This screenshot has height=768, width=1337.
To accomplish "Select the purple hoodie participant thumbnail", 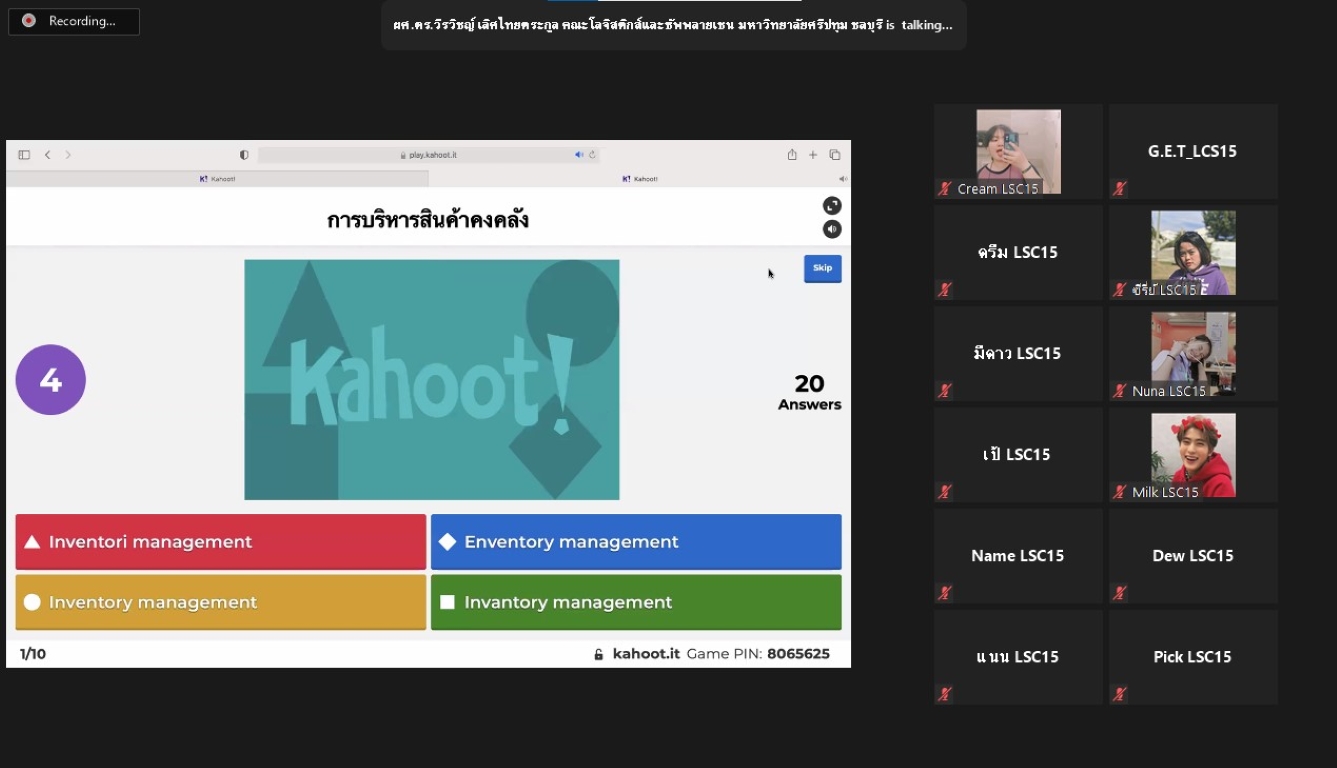I will 1193,252.
